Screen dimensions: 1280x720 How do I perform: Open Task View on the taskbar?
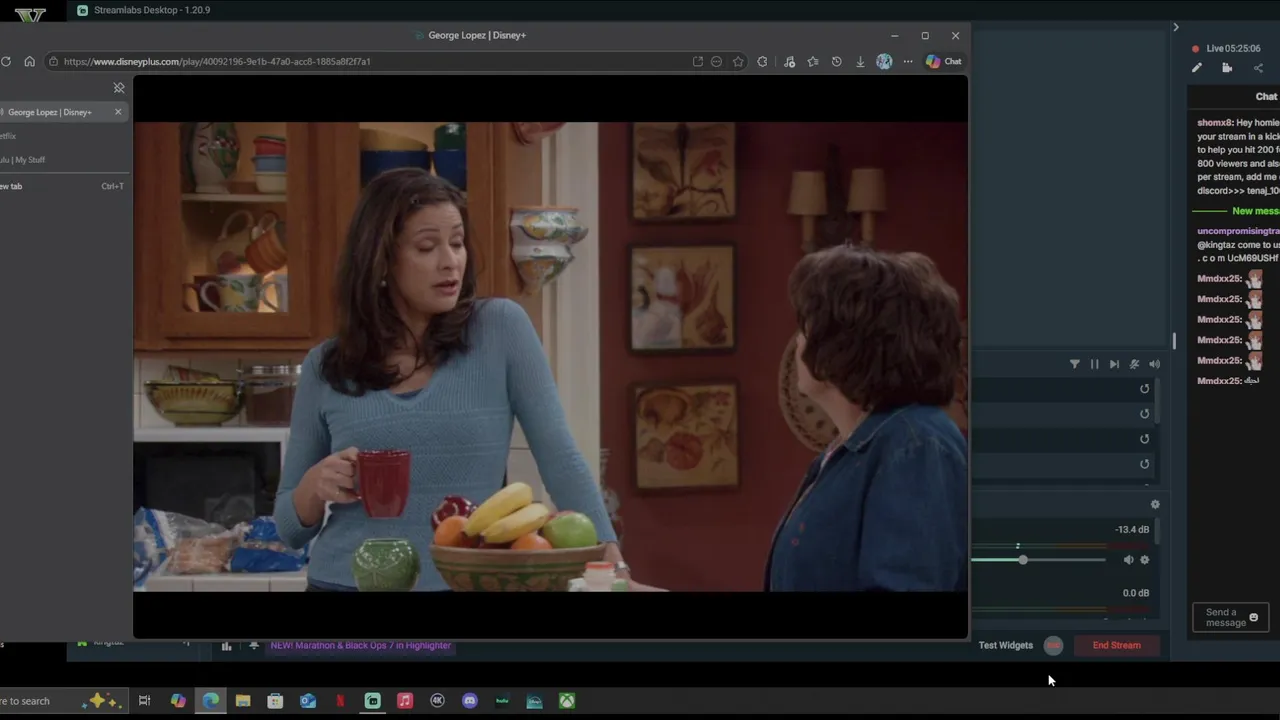tap(144, 701)
